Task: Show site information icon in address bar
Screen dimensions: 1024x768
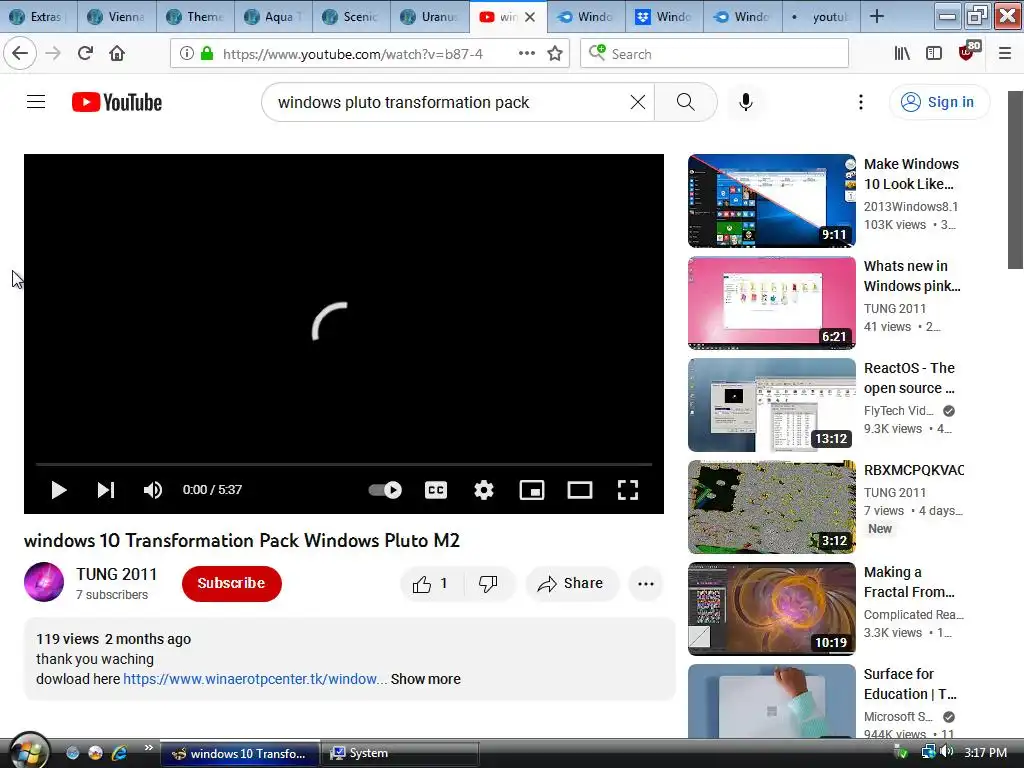Action: tap(186, 54)
